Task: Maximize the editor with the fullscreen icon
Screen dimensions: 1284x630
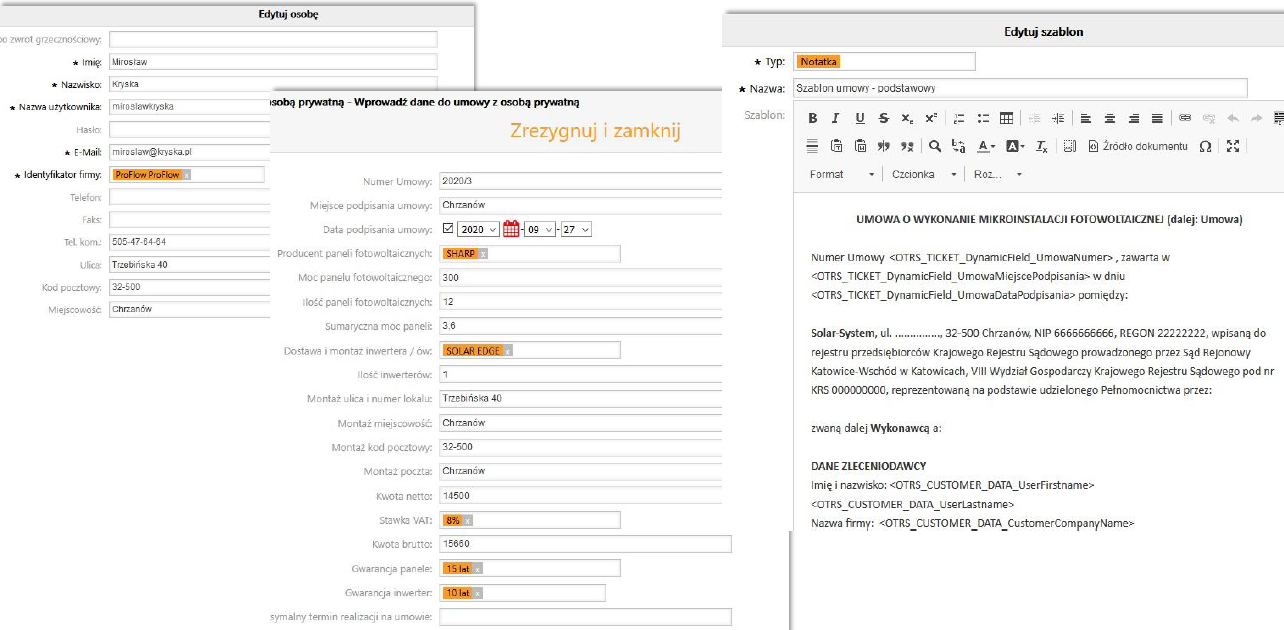Action: (x=1233, y=146)
